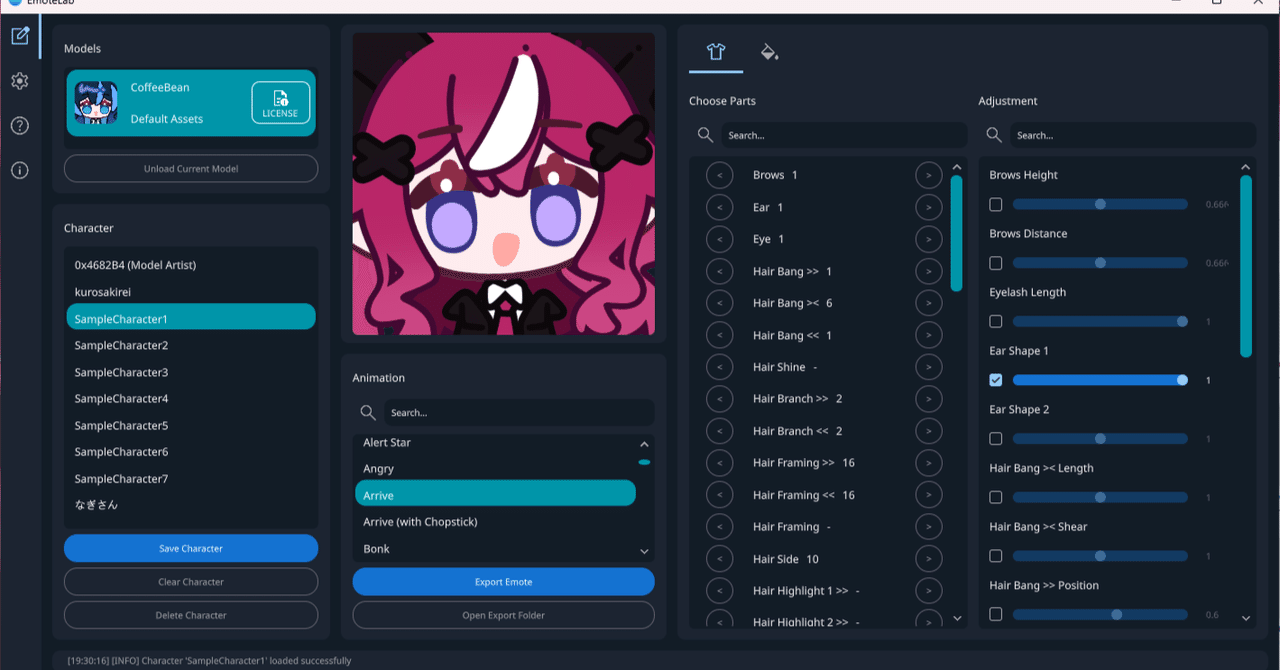Image resolution: width=1280 pixels, height=670 pixels.
Task: Enable Hair Bang >> Position checkbox
Action: 996,614
